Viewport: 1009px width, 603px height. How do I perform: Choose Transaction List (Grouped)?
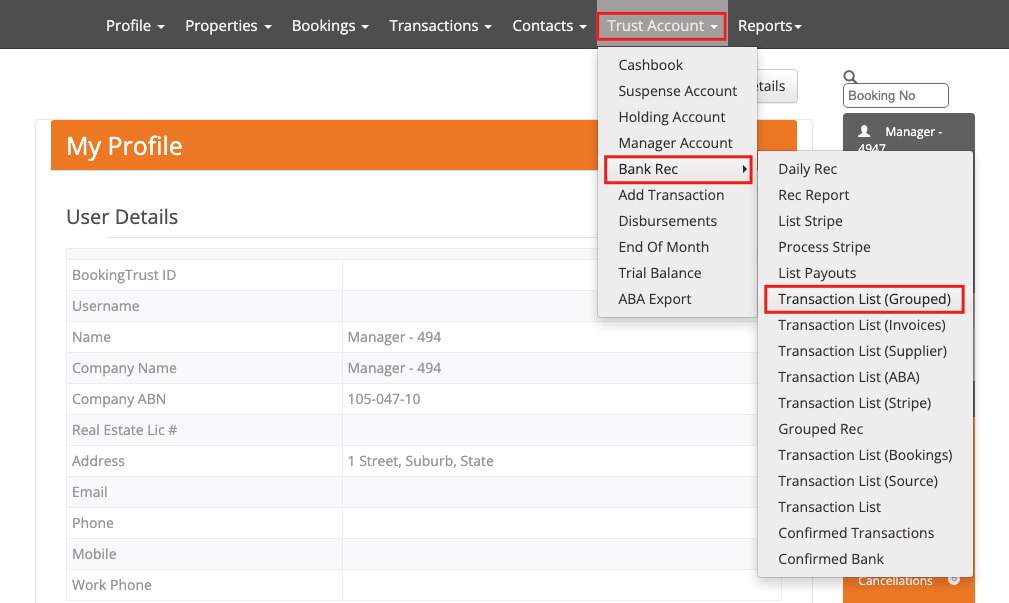[864, 299]
